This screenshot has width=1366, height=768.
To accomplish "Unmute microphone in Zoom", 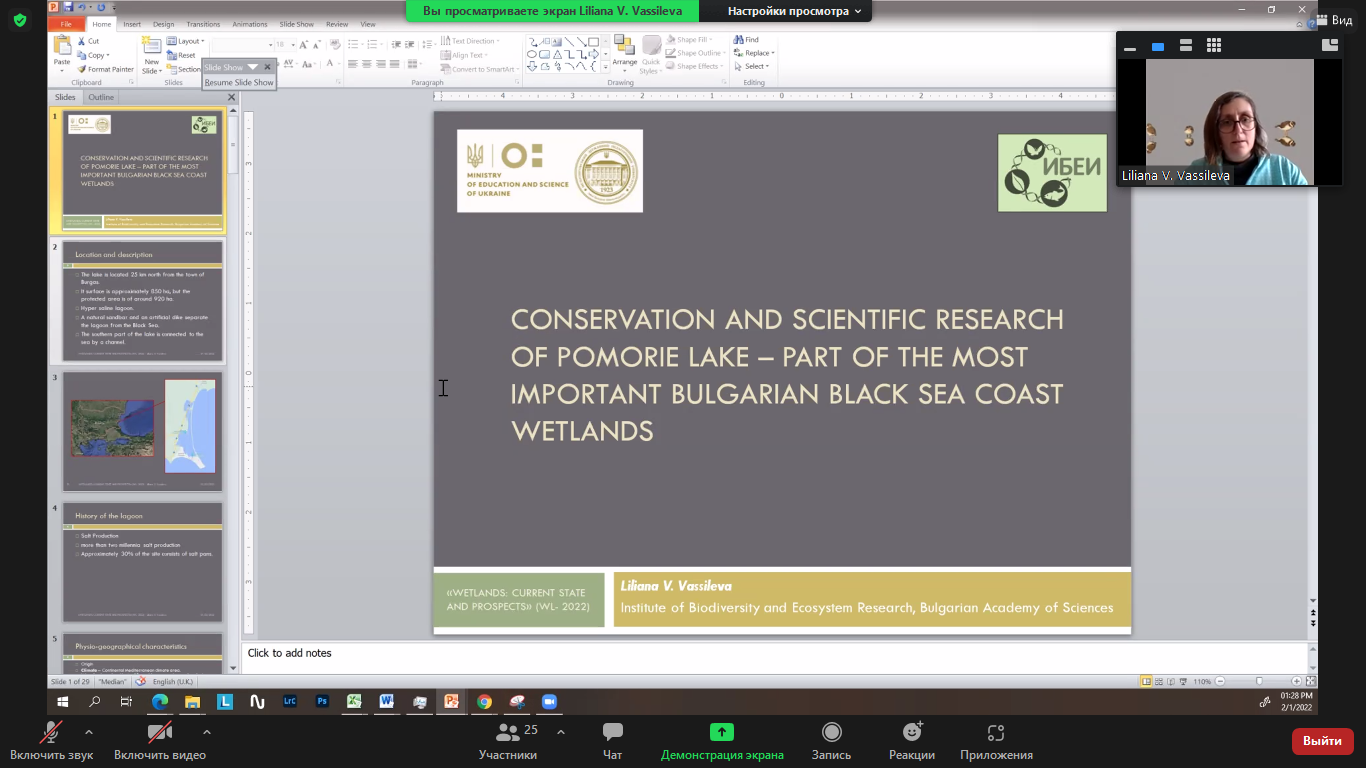I will click(x=51, y=733).
